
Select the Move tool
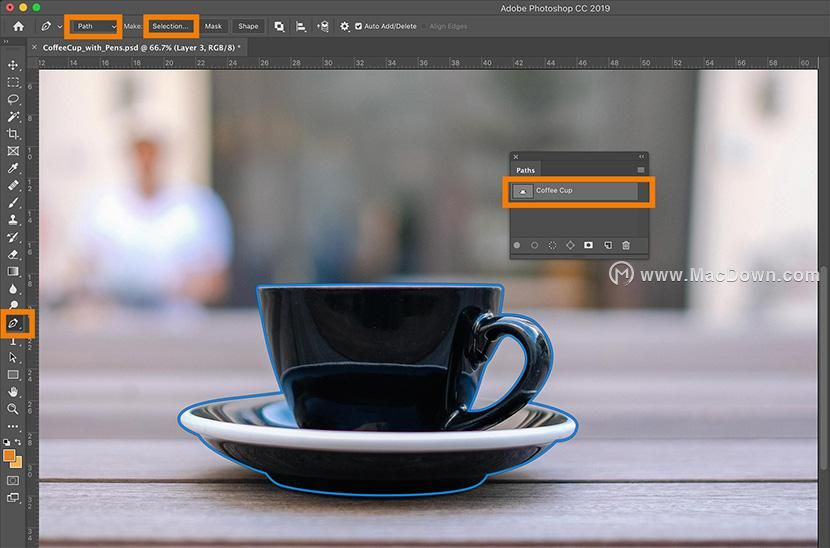pyautogui.click(x=13, y=65)
